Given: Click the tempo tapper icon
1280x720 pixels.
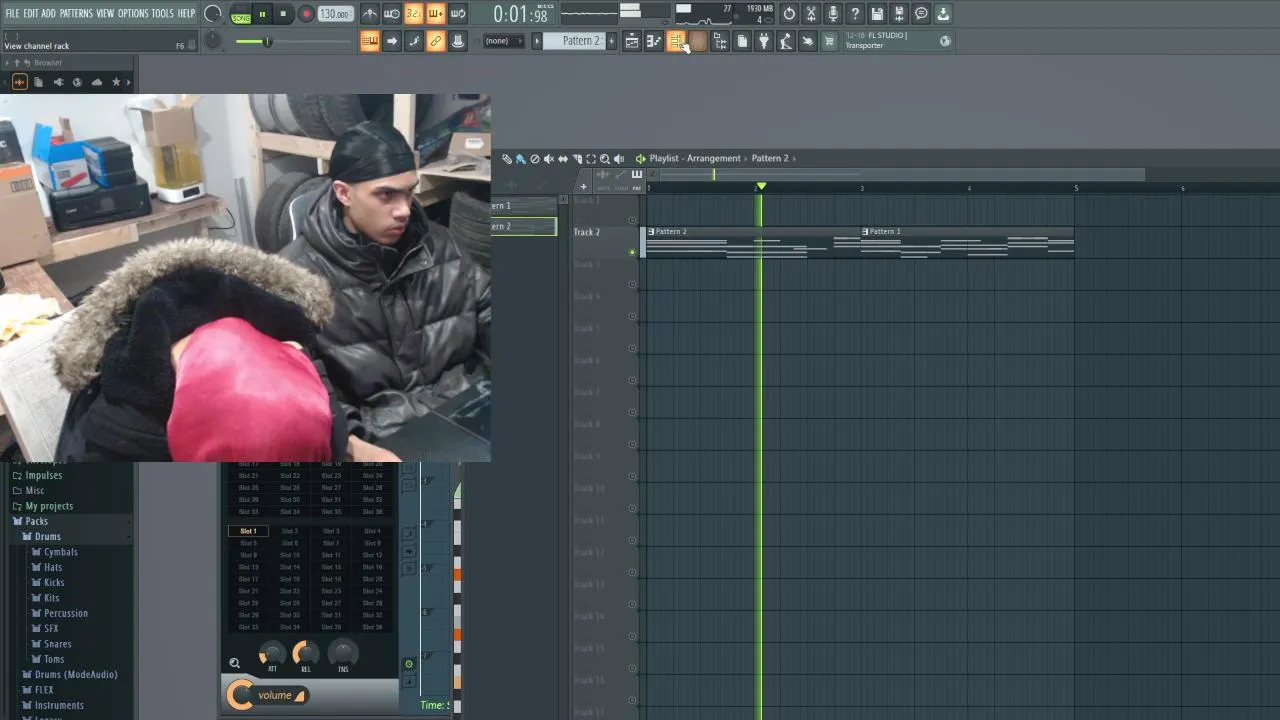Looking at the screenshot, I should pos(786,41).
